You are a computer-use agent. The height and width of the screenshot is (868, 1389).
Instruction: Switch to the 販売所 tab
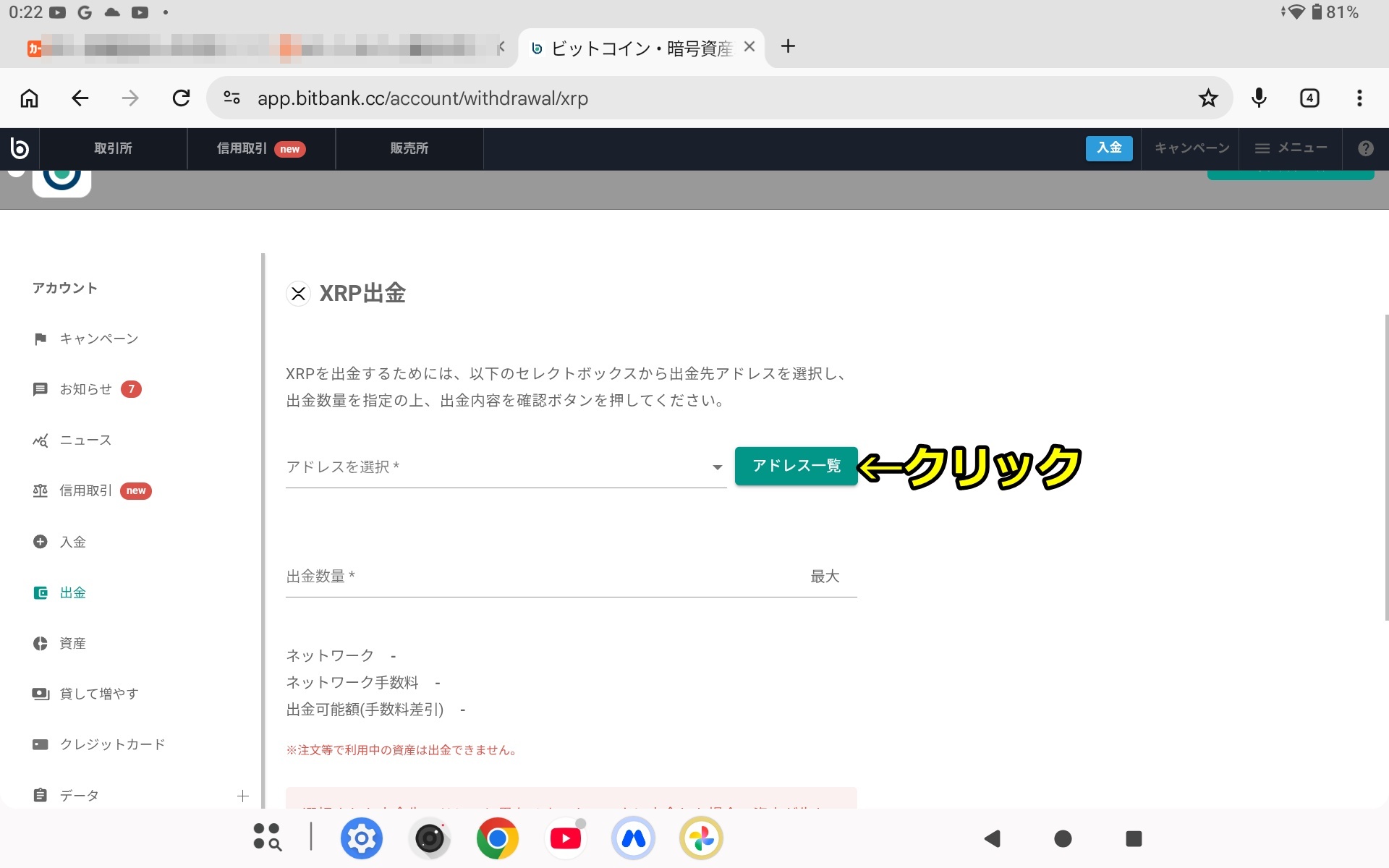click(409, 148)
